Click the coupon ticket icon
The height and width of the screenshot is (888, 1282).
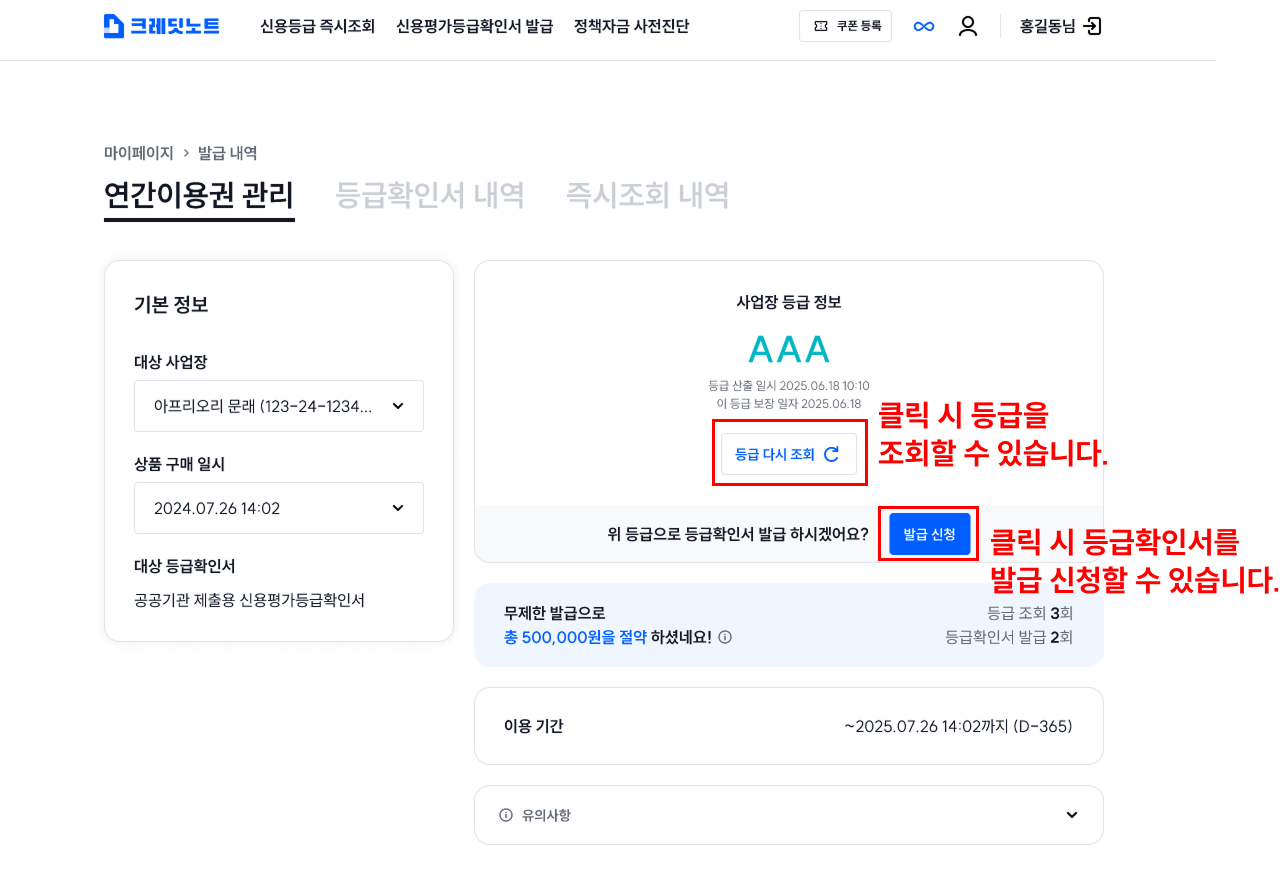(821, 26)
